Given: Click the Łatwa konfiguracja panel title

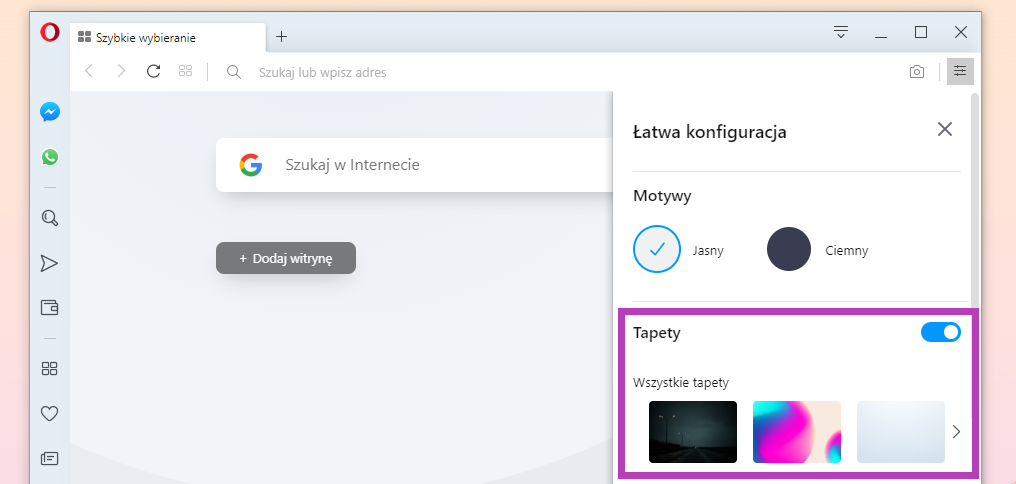Looking at the screenshot, I should 710,133.
